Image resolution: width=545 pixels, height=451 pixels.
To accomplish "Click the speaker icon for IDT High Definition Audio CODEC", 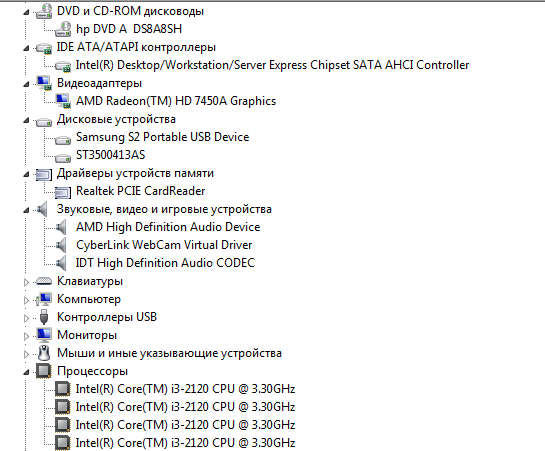I will click(x=61, y=263).
